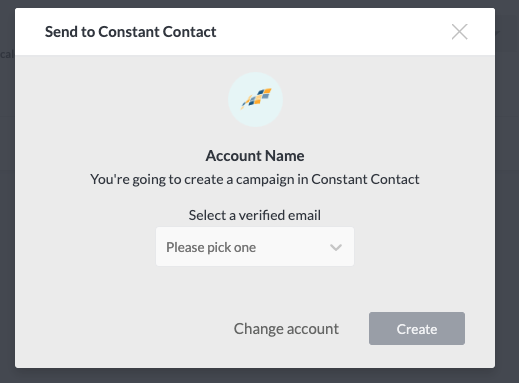Image resolution: width=519 pixels, height=383 pixels.
Task: Click the Constant Contact logo icon
Action: (x=256, y=99)
